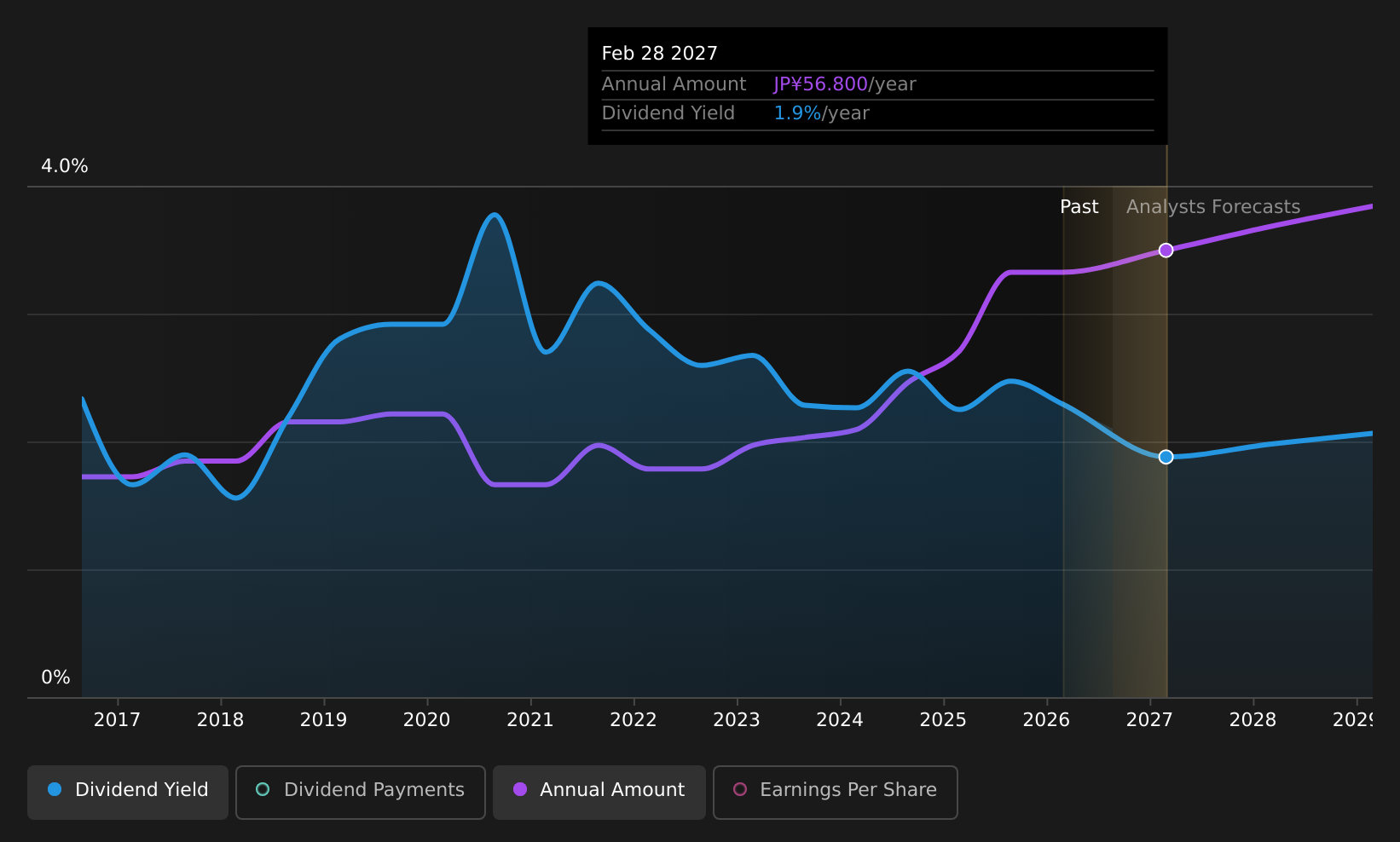1400x842 pixels.
Task: Click the 2020 x-axis label
Action: [426, 720]
